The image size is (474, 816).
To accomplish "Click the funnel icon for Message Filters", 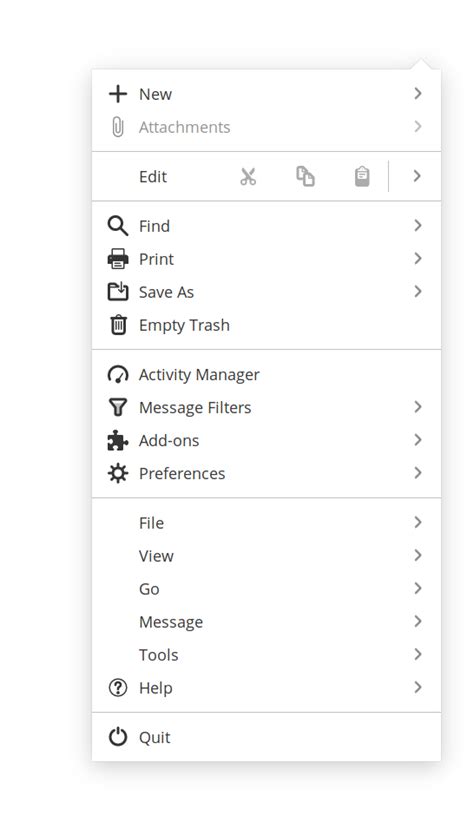I will pyautogui.click(x=118, y=407).
